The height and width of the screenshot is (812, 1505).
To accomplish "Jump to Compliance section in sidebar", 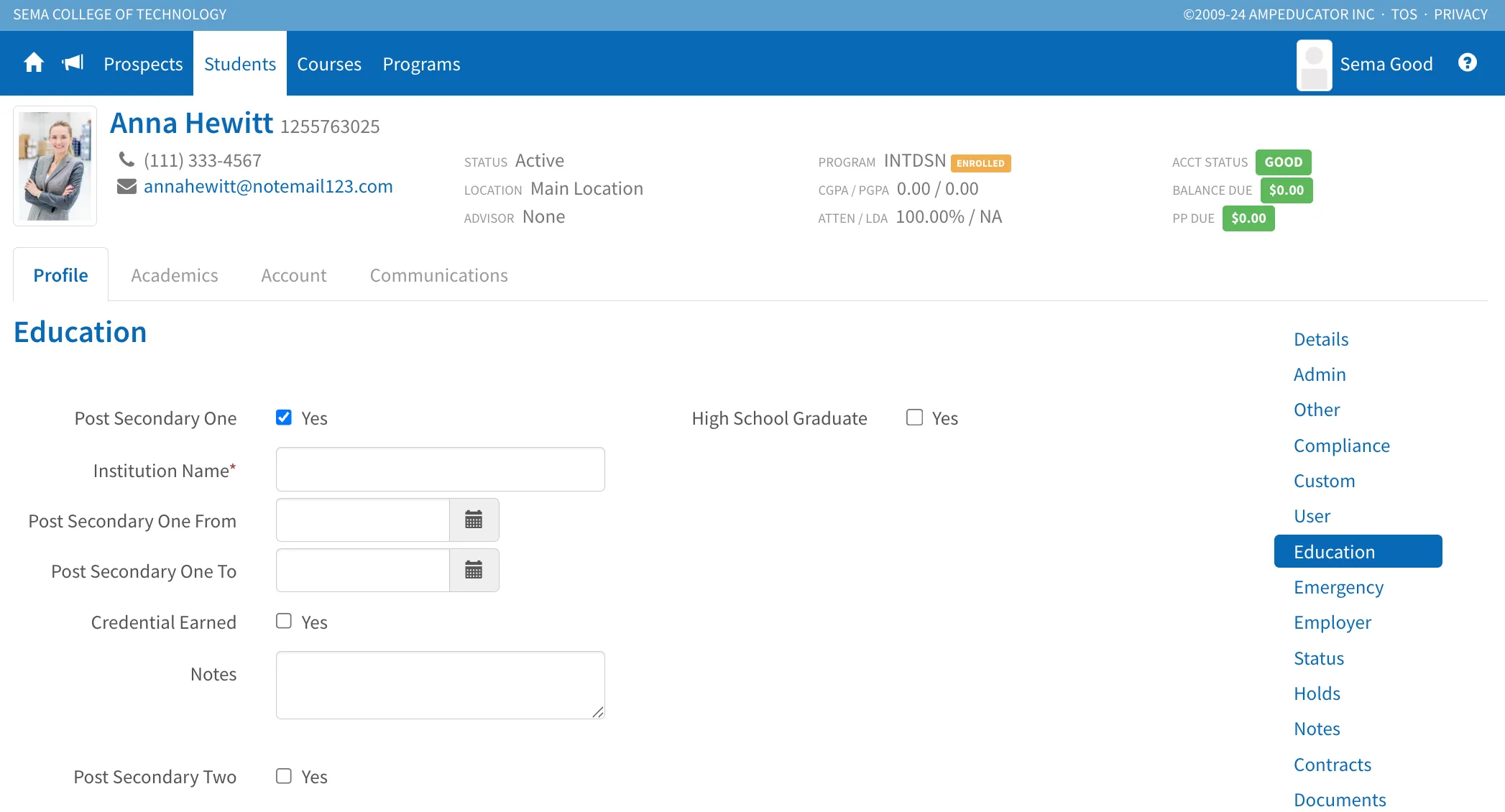I will click(x=1342, y=446).
